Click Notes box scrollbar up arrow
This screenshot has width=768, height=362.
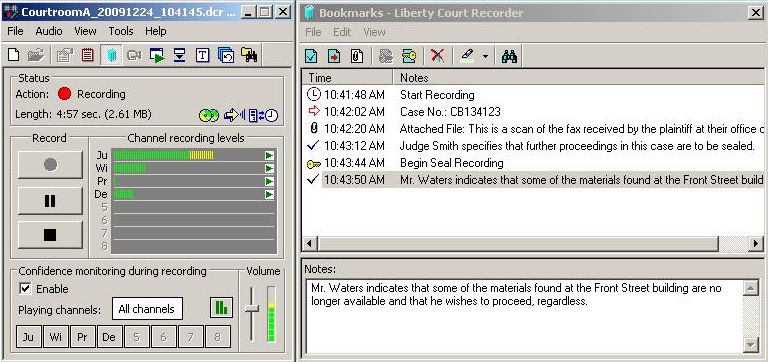(x=751, y=288)
